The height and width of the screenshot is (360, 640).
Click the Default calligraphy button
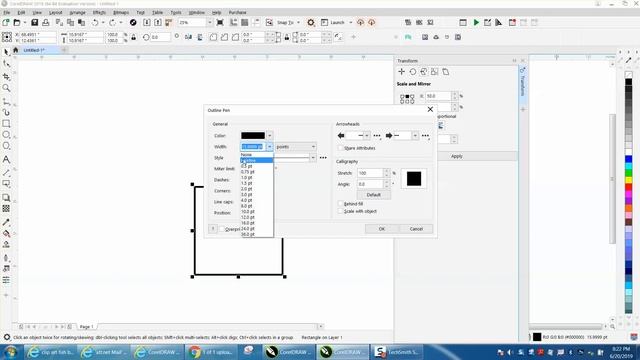(373, 195)
